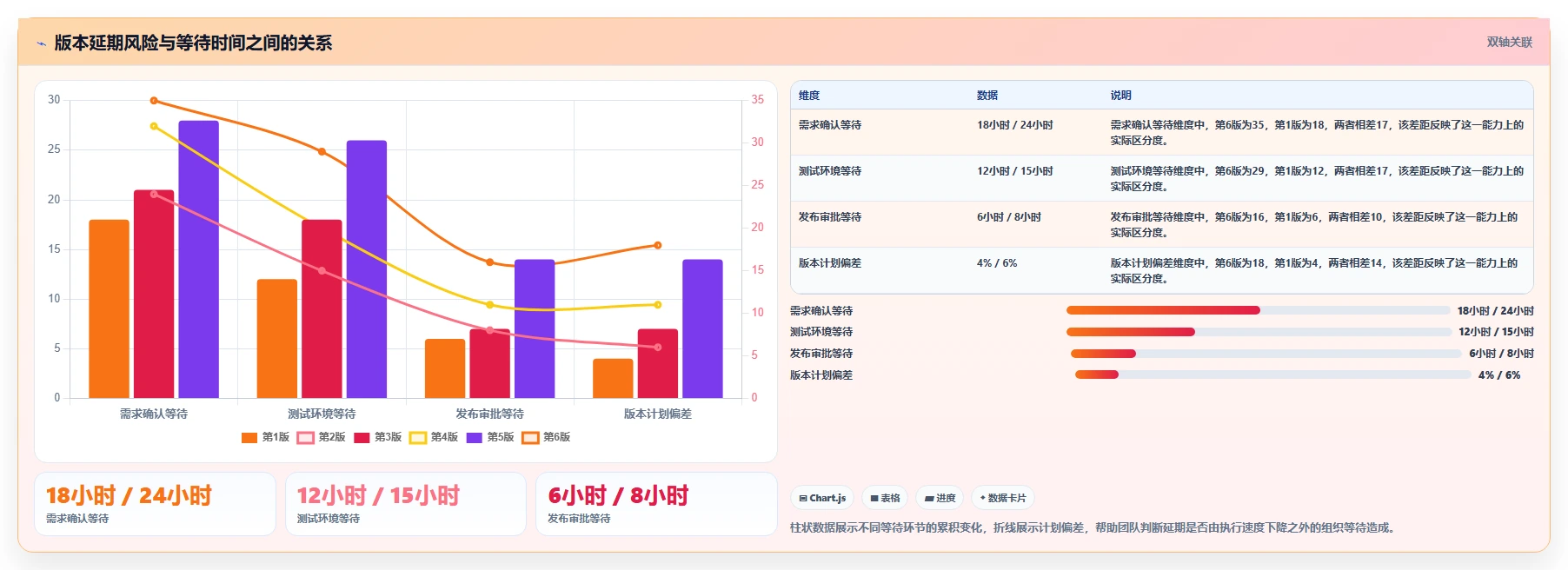Select the 版本计划偏差 table row label
The width and height of the screenshot is (1568, 570).
coord(830,263)
